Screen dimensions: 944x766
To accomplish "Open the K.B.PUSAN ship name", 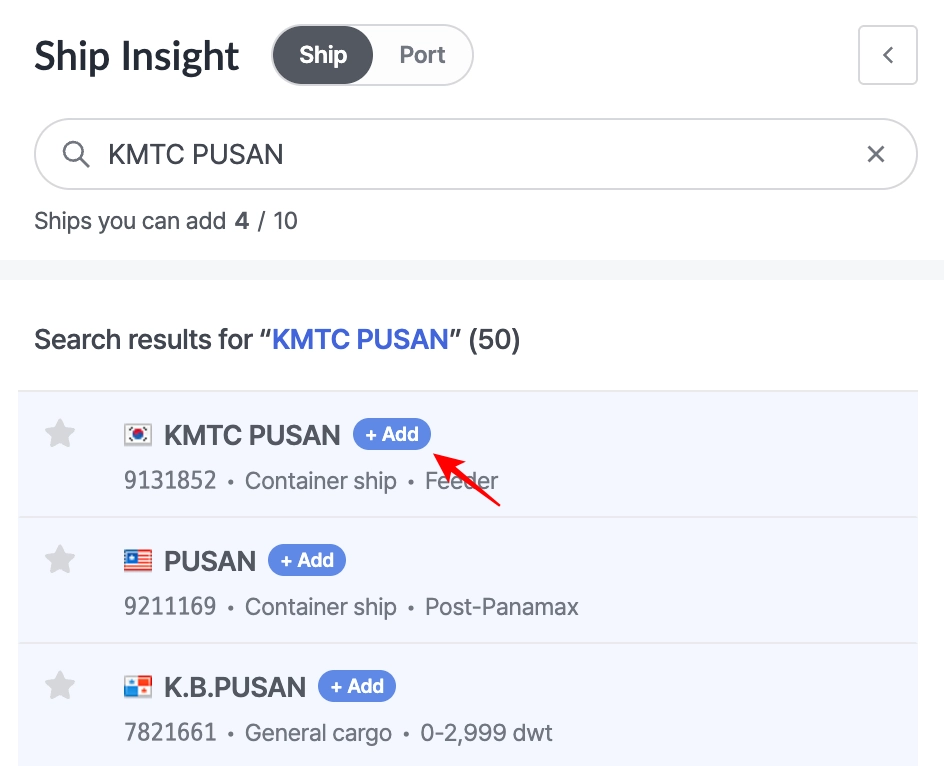I will click(235, 688).
